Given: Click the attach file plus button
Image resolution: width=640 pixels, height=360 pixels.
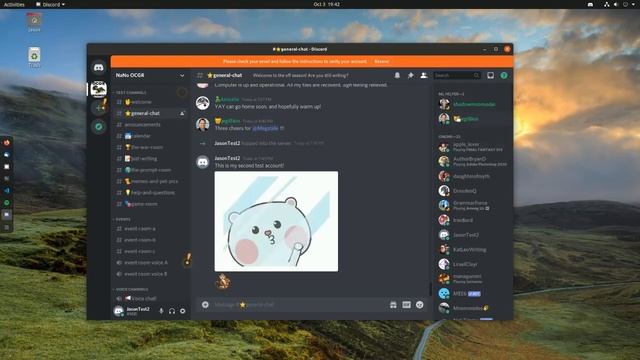Looking at the screenshot, I should pos(205,304).
